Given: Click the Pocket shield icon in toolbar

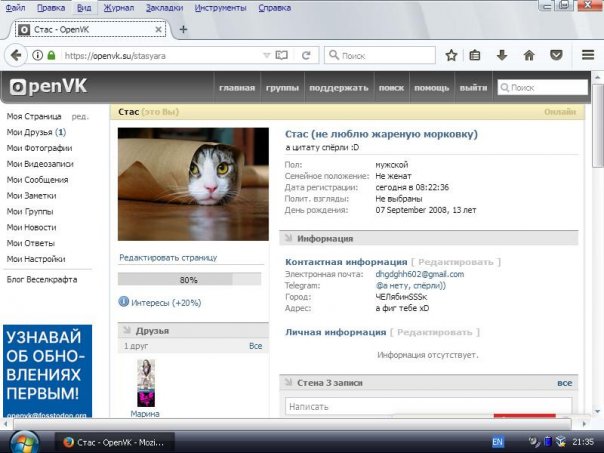Looking at the screenshot, I should pos(554,56).
